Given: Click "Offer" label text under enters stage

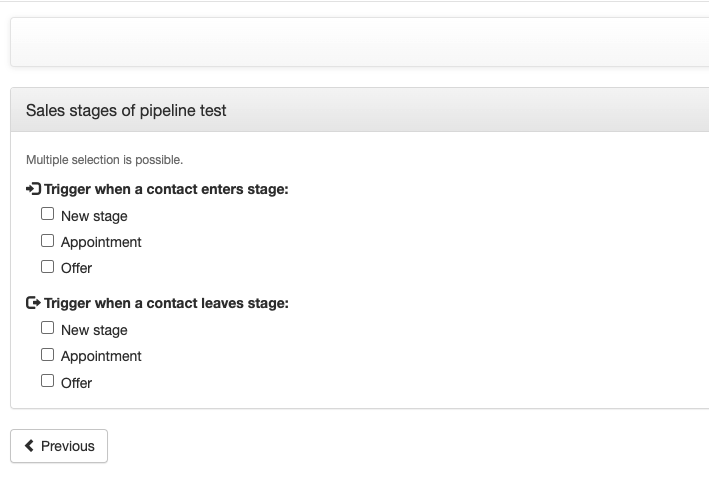Looking at the screenshot, I should 76,268.
